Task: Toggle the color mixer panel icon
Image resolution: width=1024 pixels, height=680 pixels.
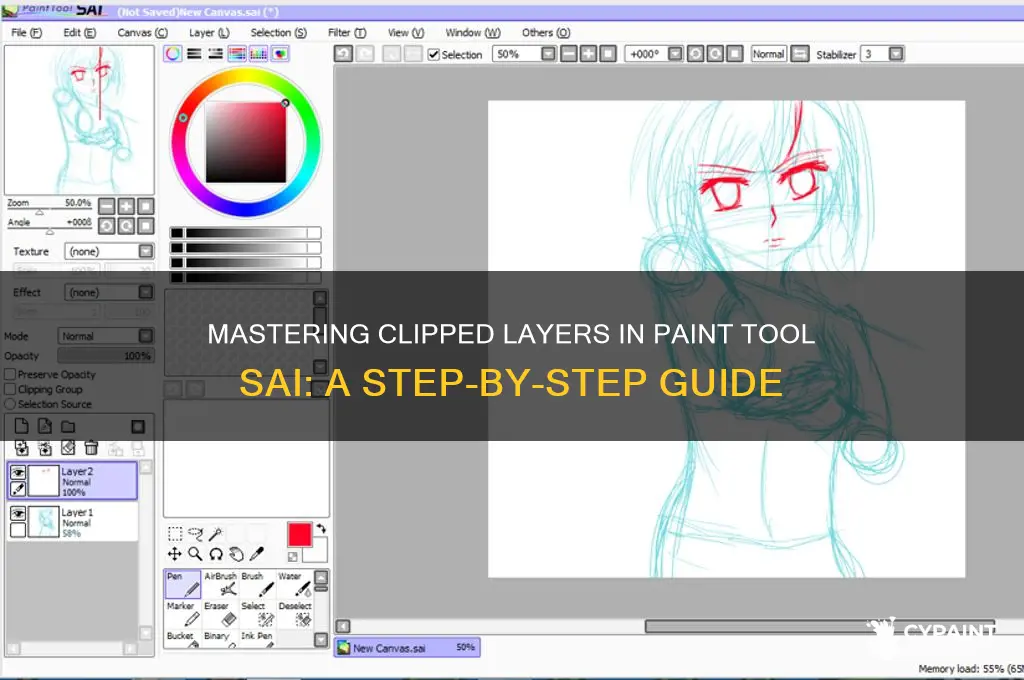Action: tap(237, 54)
